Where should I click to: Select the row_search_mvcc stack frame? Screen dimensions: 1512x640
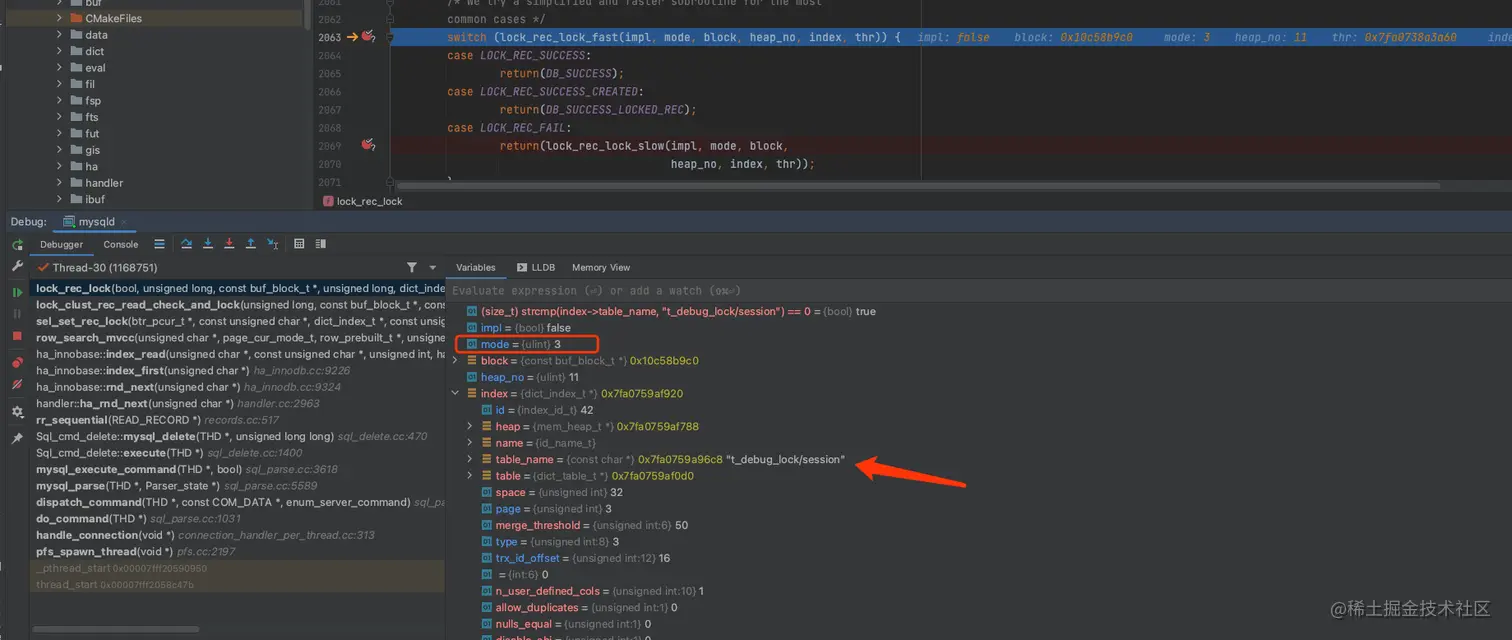(237, 338)
